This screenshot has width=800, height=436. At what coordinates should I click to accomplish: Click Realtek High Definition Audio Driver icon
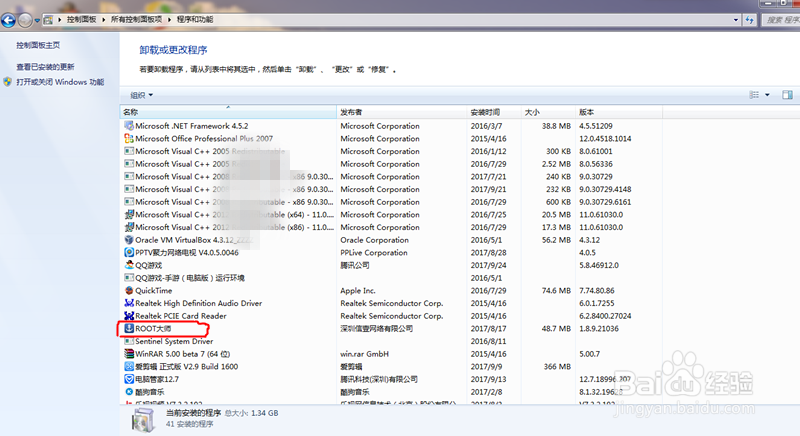[129, 303]
